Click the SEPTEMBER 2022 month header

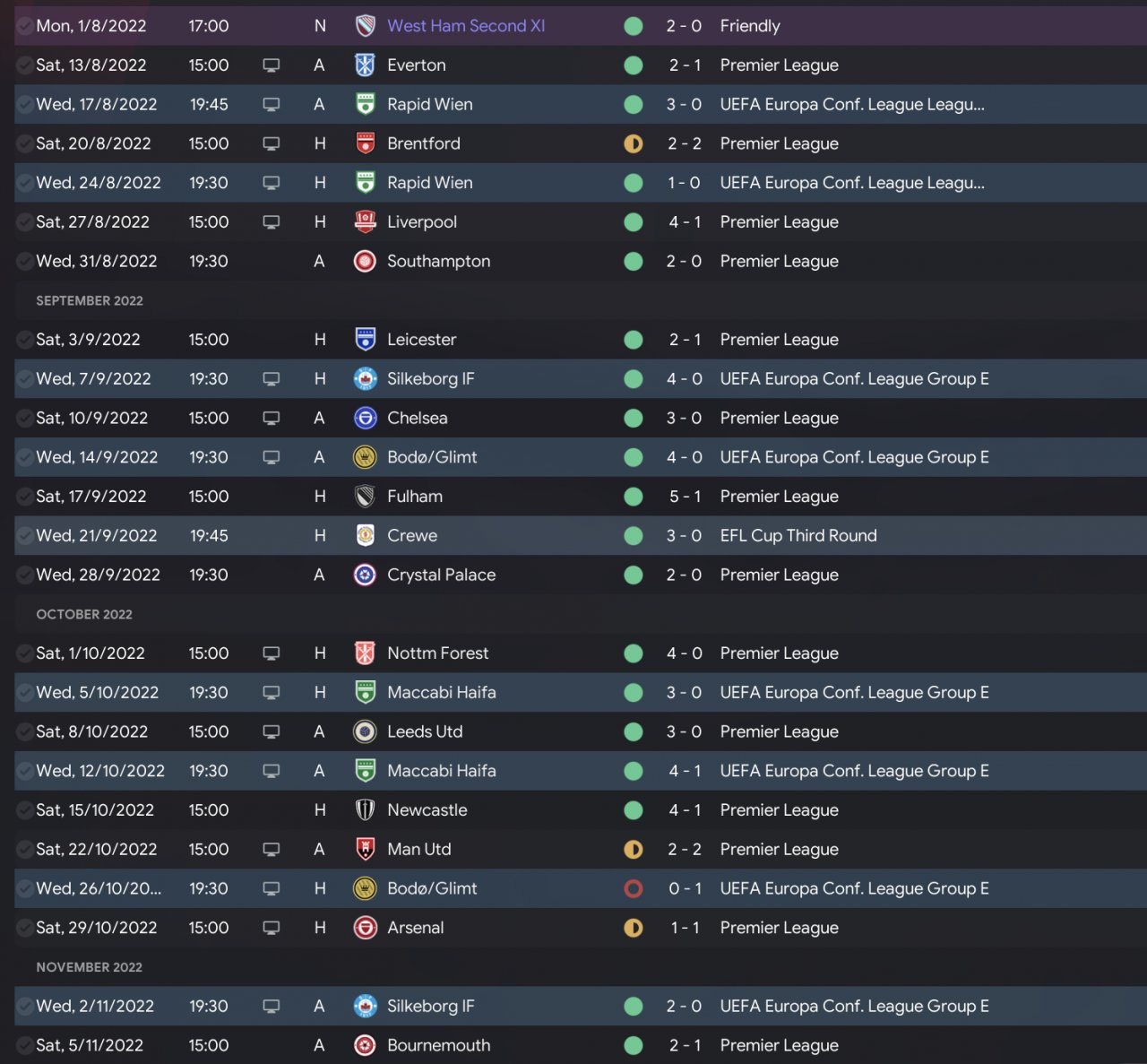(x=90, y=301)
